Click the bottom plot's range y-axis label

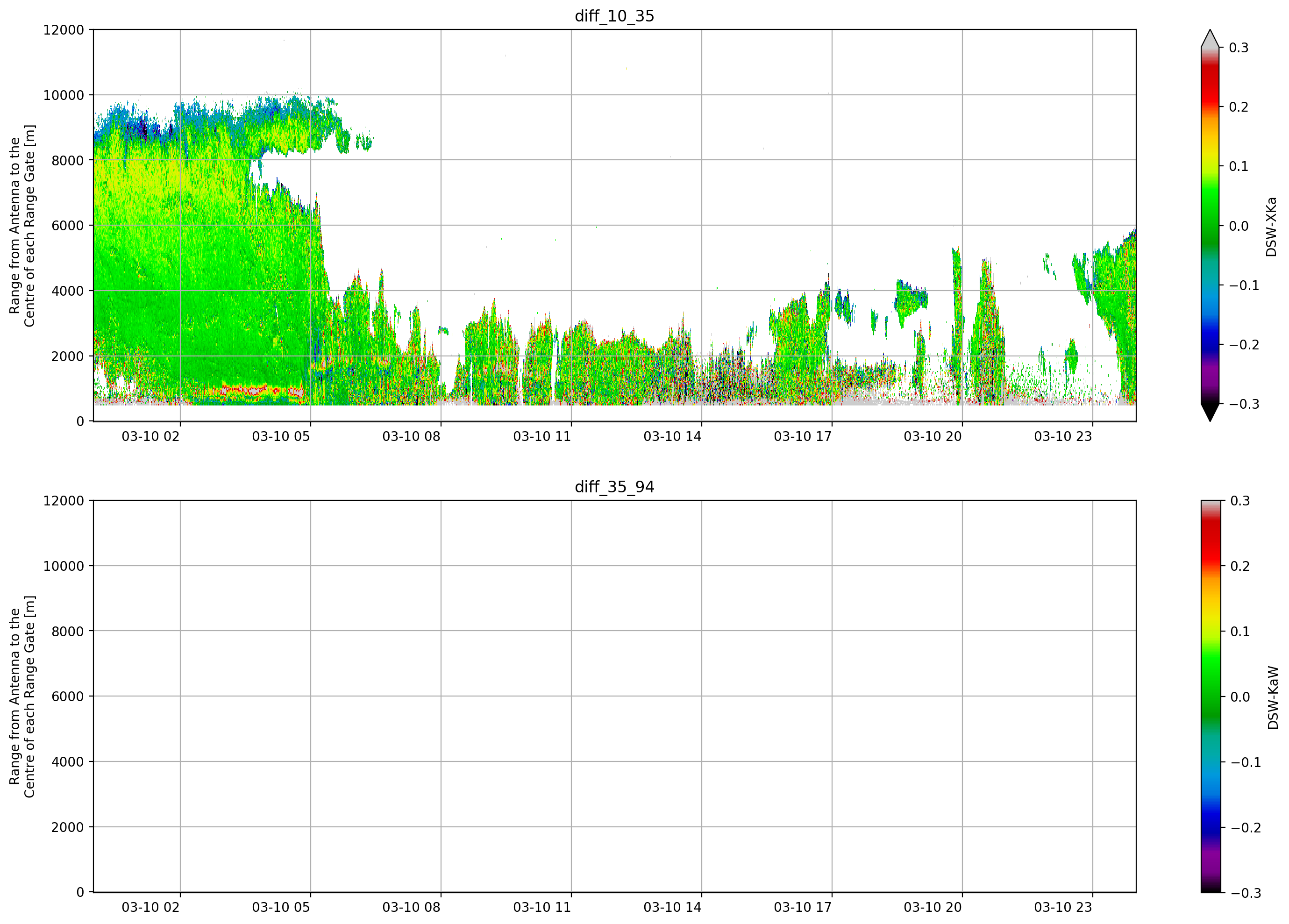[x=22, y=696]
